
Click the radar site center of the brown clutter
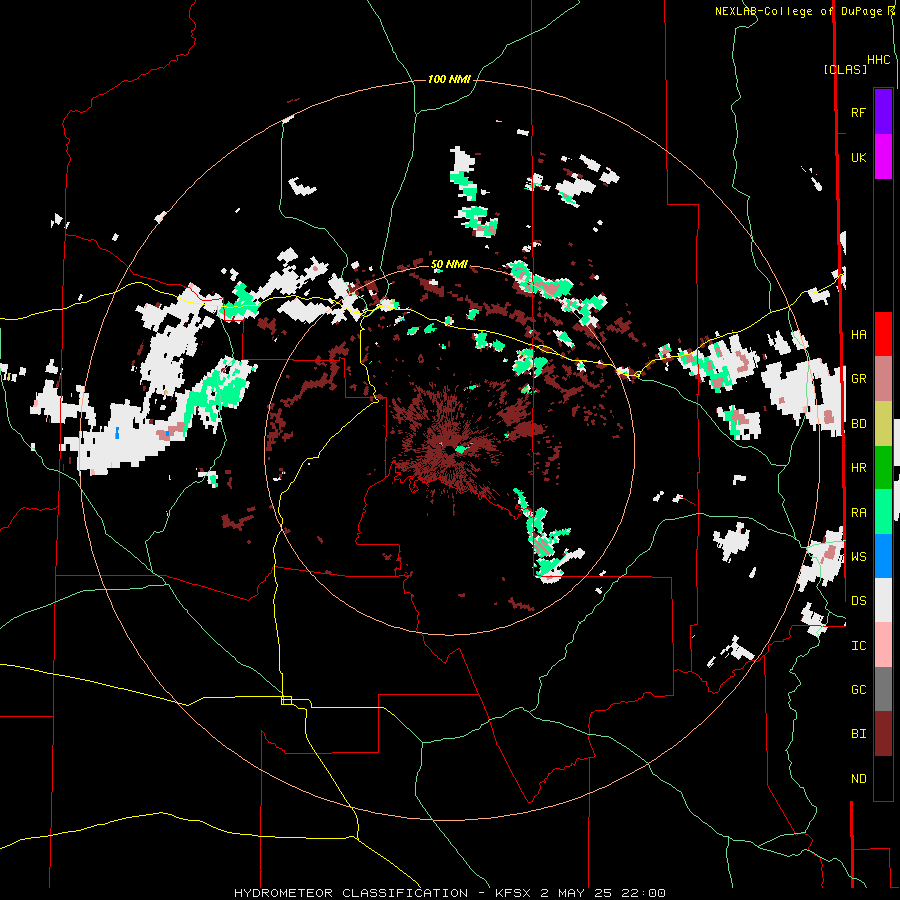point(449,449)
